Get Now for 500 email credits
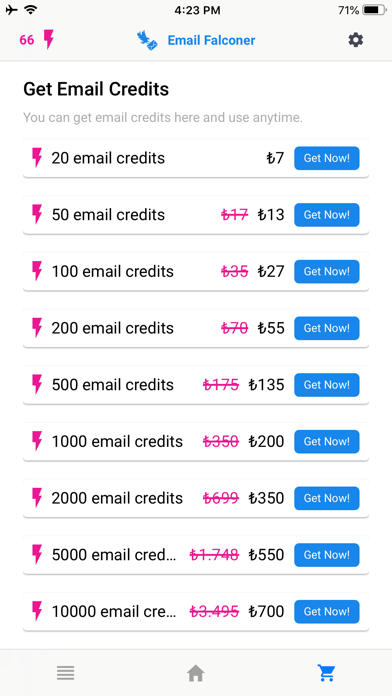 [x=327, y=385]
